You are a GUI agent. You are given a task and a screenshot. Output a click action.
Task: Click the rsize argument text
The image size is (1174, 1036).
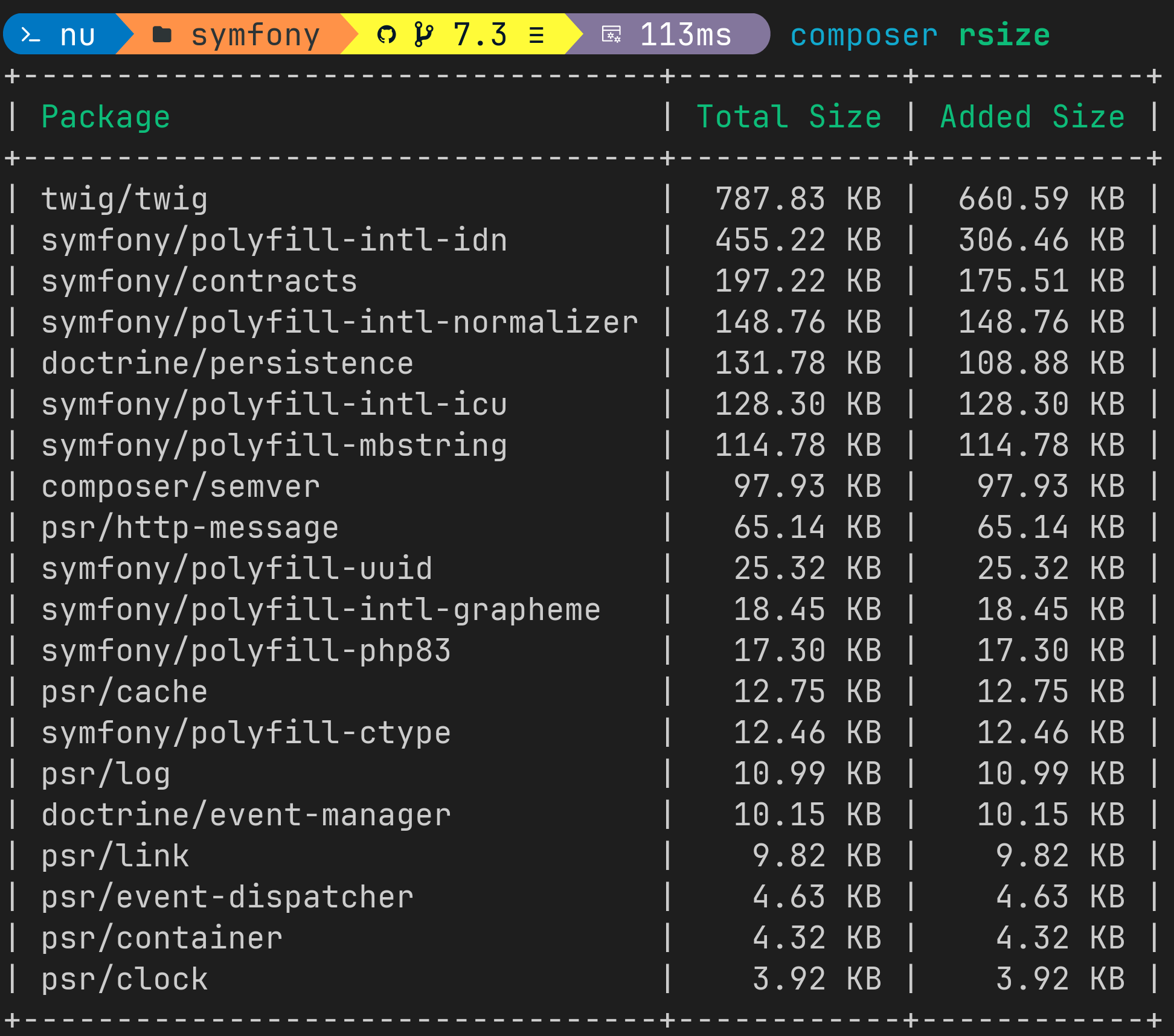click(1004, 35)
